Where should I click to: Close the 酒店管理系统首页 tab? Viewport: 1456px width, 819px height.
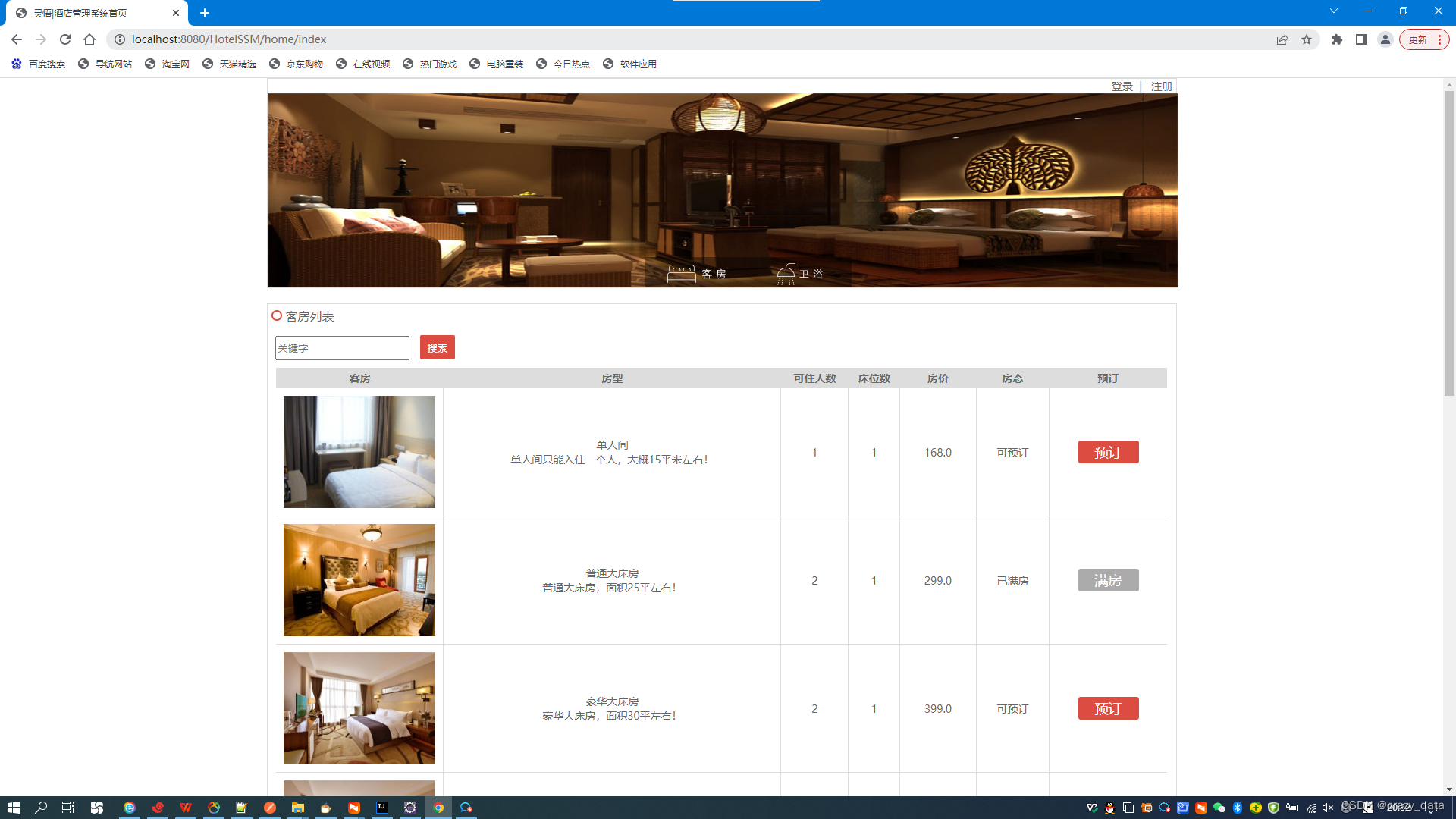[176, 13]
